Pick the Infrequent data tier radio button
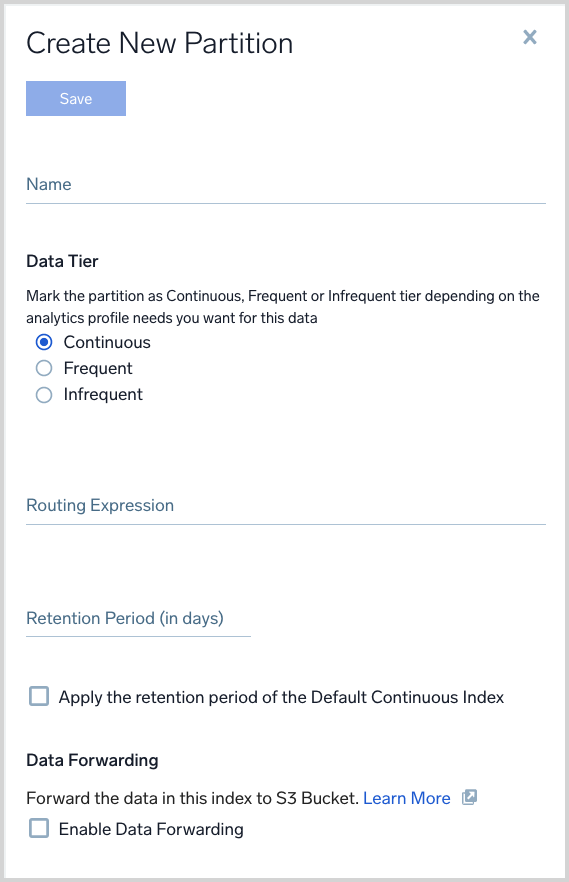This screenshot has width=569, height=882. click(x=44, y=395)
